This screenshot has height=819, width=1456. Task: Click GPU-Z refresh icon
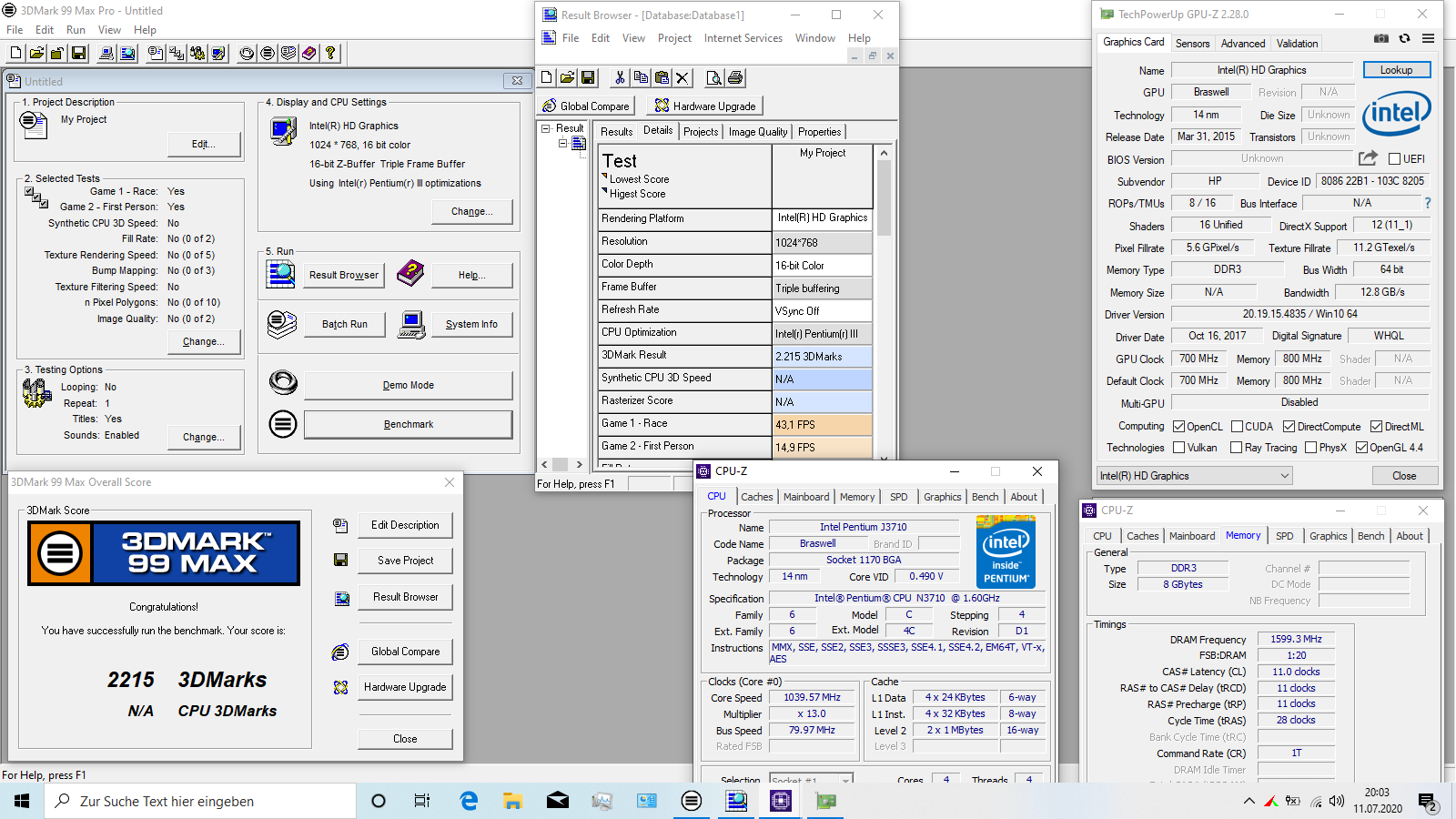[1404, 39]
